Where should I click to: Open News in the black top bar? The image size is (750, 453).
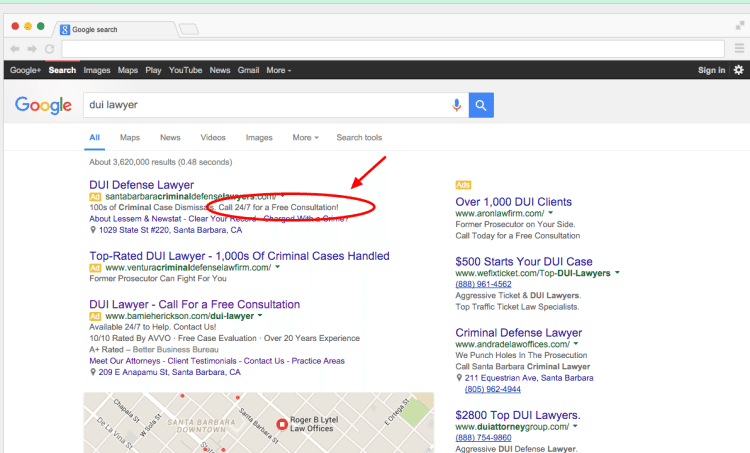coord(220,70)
